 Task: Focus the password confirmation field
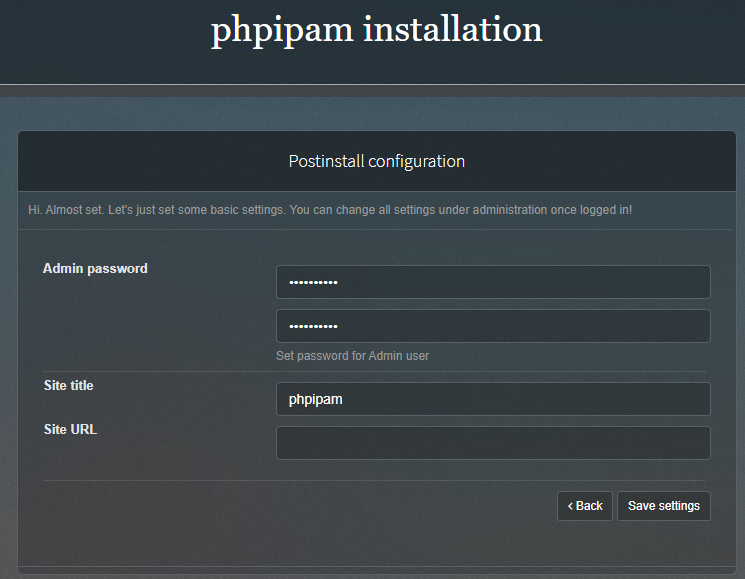coord(493,326)
